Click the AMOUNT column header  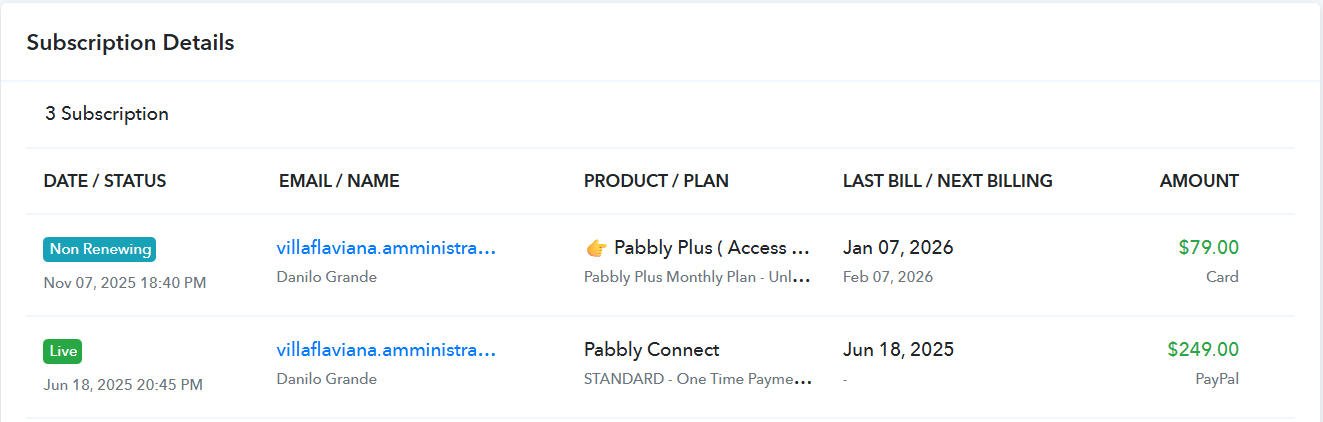pos(1199,181)
